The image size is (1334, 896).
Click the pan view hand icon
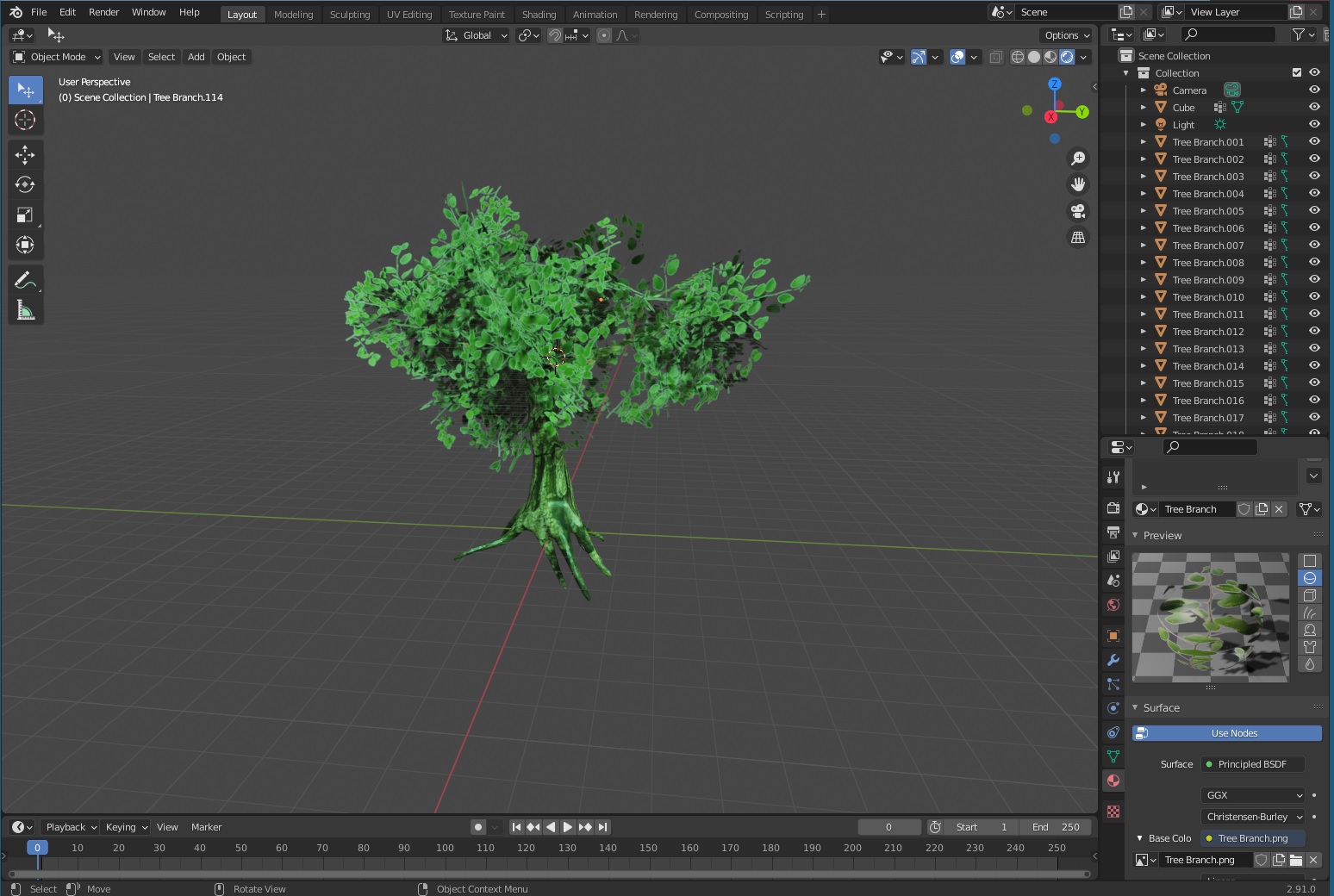click(1078, 184)
